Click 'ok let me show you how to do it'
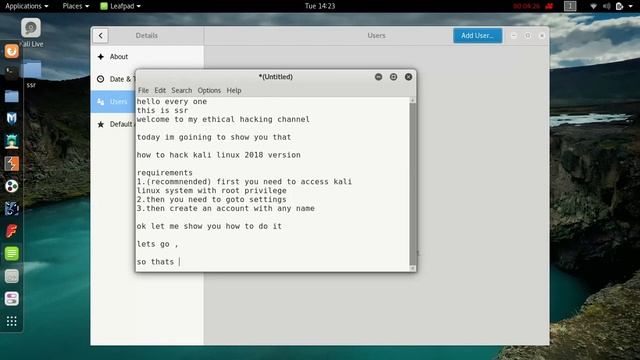The image size is (640, 360). pyautogui.click(x=209, y=226)
